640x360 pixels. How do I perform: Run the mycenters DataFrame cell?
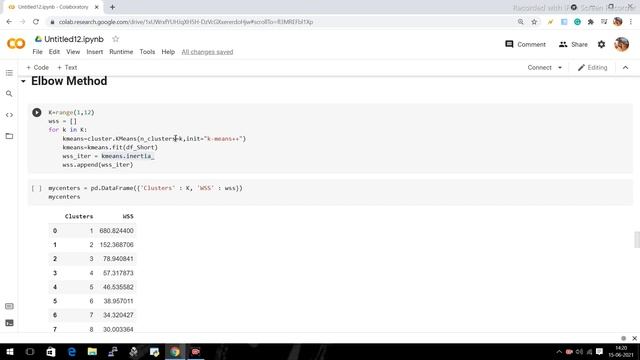coord(37,188)
